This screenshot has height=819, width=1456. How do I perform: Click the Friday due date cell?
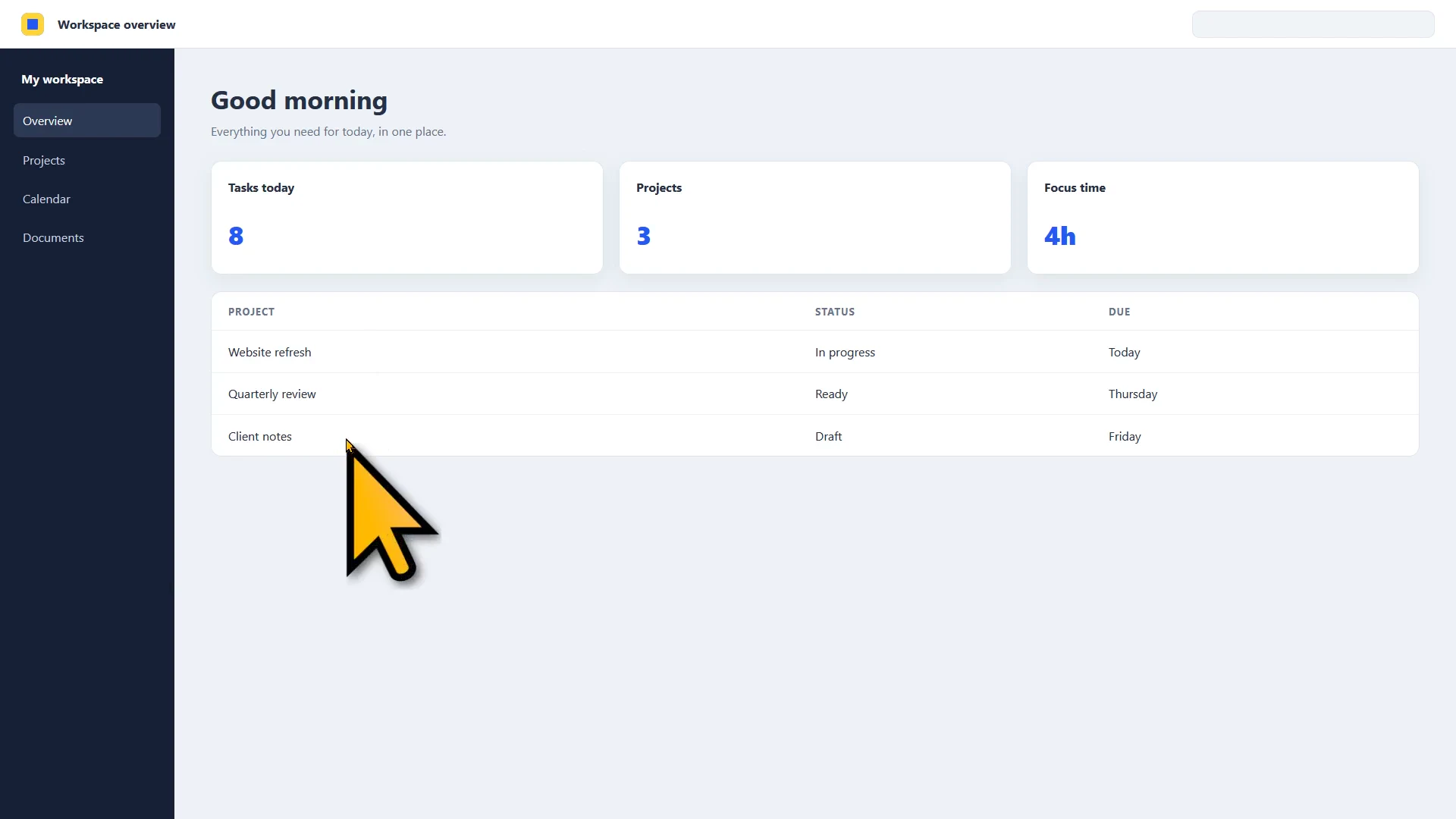pyautogui.click(x=1125, y=436)
